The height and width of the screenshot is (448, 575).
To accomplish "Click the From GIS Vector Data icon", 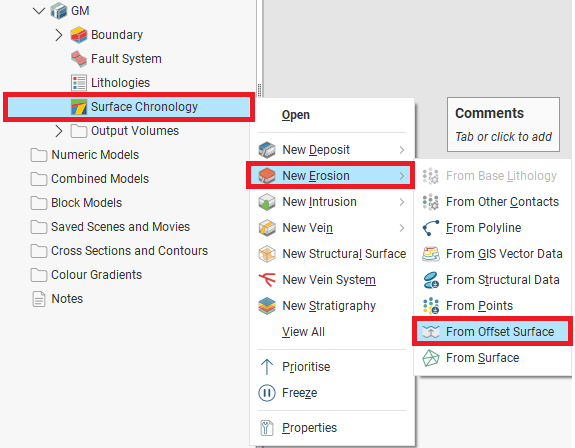I will (x=431, y=254).
